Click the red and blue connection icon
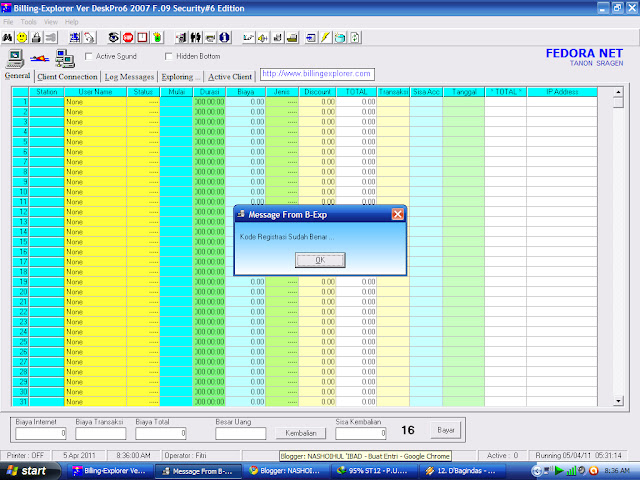The width and height of the screenshot is (640, 480). 40,59
